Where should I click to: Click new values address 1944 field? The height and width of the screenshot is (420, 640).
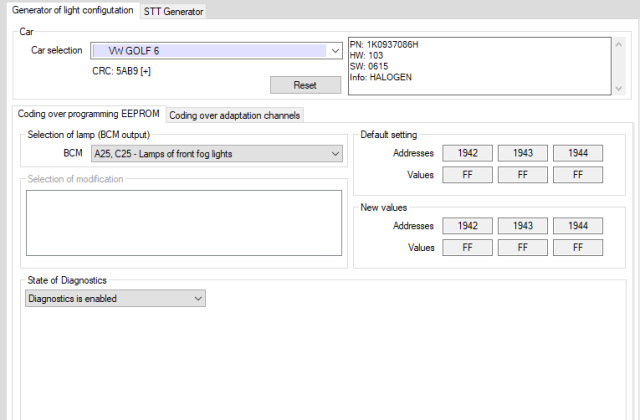[578, 226]
